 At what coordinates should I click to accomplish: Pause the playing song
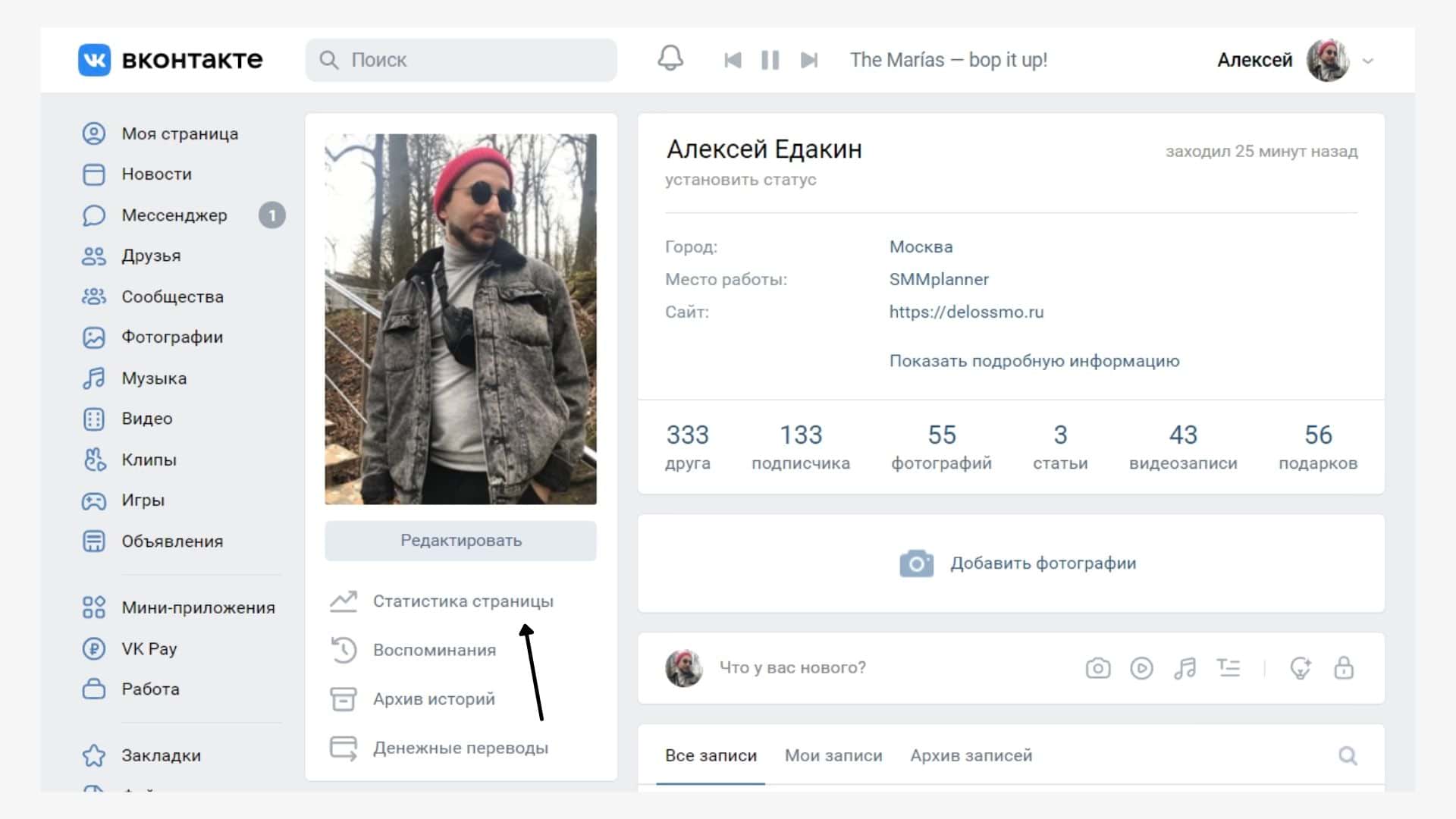coord(770,60)
